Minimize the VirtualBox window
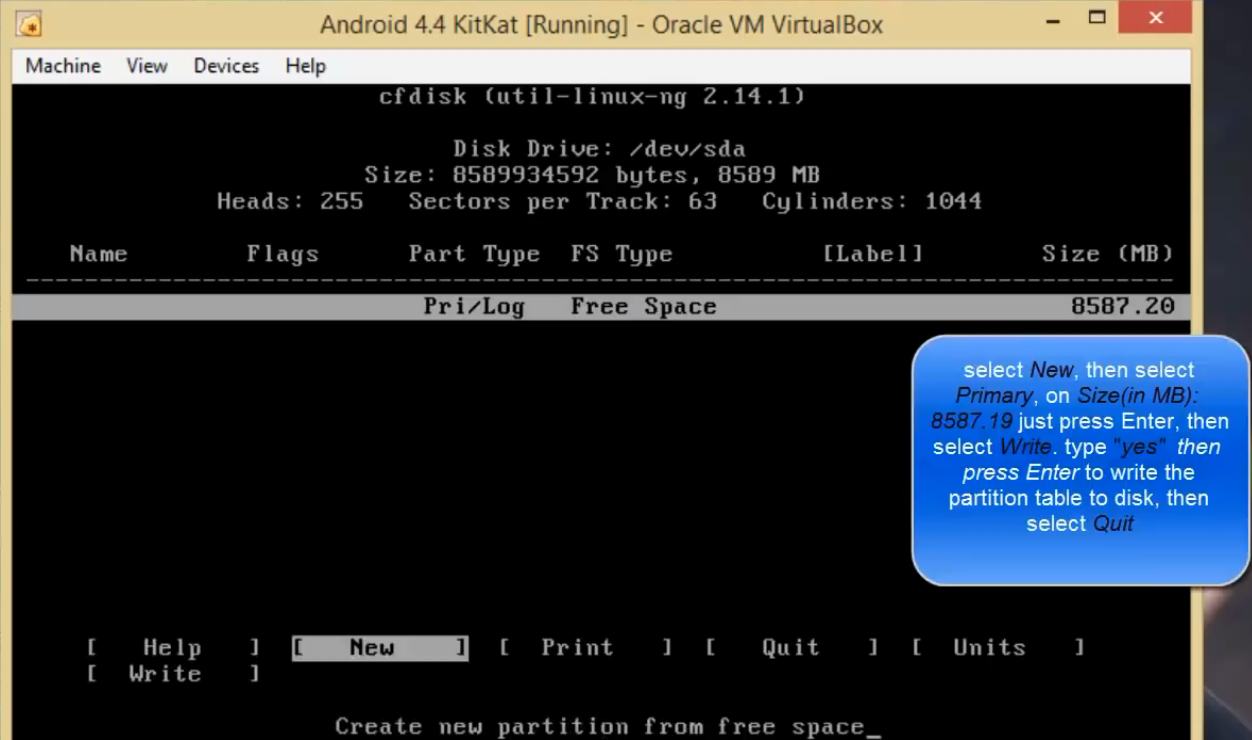1252x740 pixels. point(1052,19)
